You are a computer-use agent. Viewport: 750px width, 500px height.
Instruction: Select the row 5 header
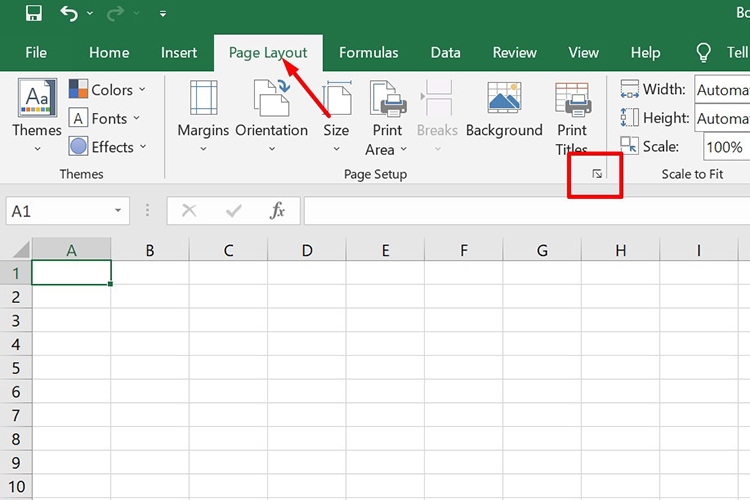pos(15,368)
